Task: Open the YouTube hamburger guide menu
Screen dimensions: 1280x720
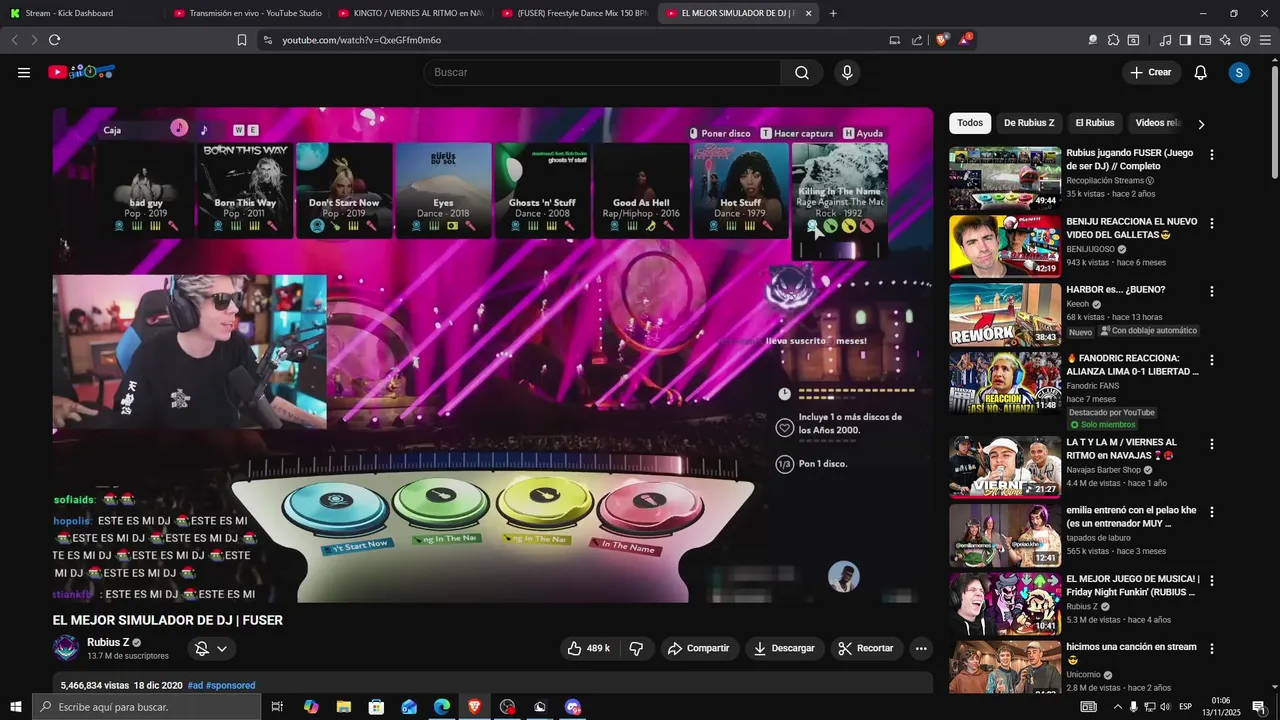Action: (24, 72)
